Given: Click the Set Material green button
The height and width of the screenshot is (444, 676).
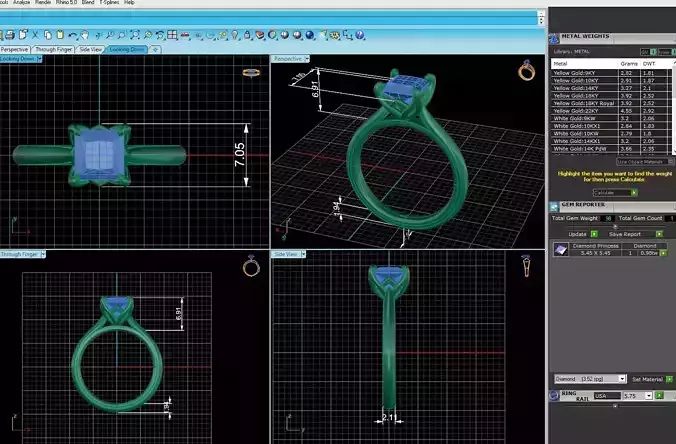Looking at the screenshot, I should (x=669, y=379).
